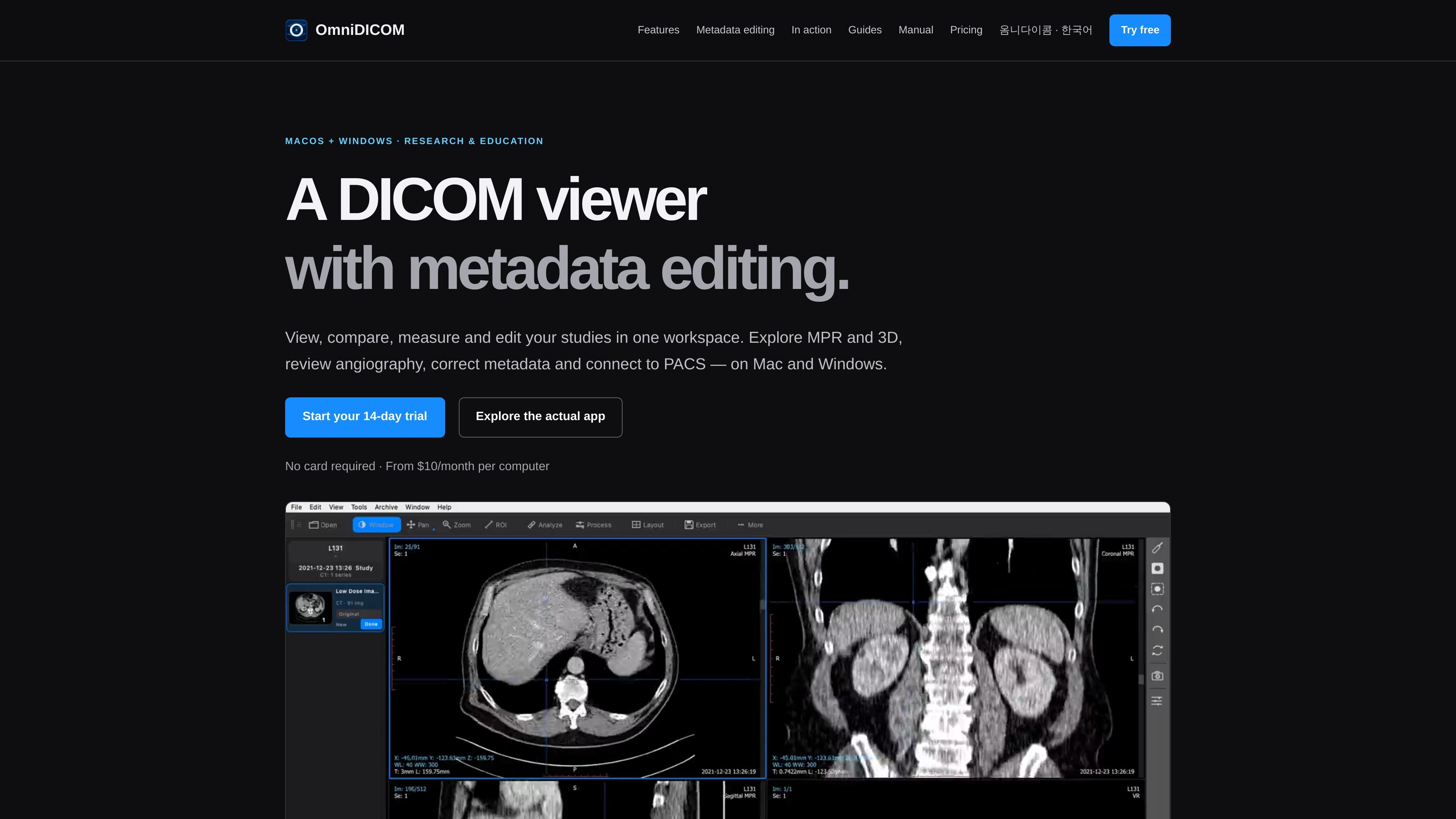The image size is (1456, 819).
Task: Open the Layout options
Action: tap(648, 524)
